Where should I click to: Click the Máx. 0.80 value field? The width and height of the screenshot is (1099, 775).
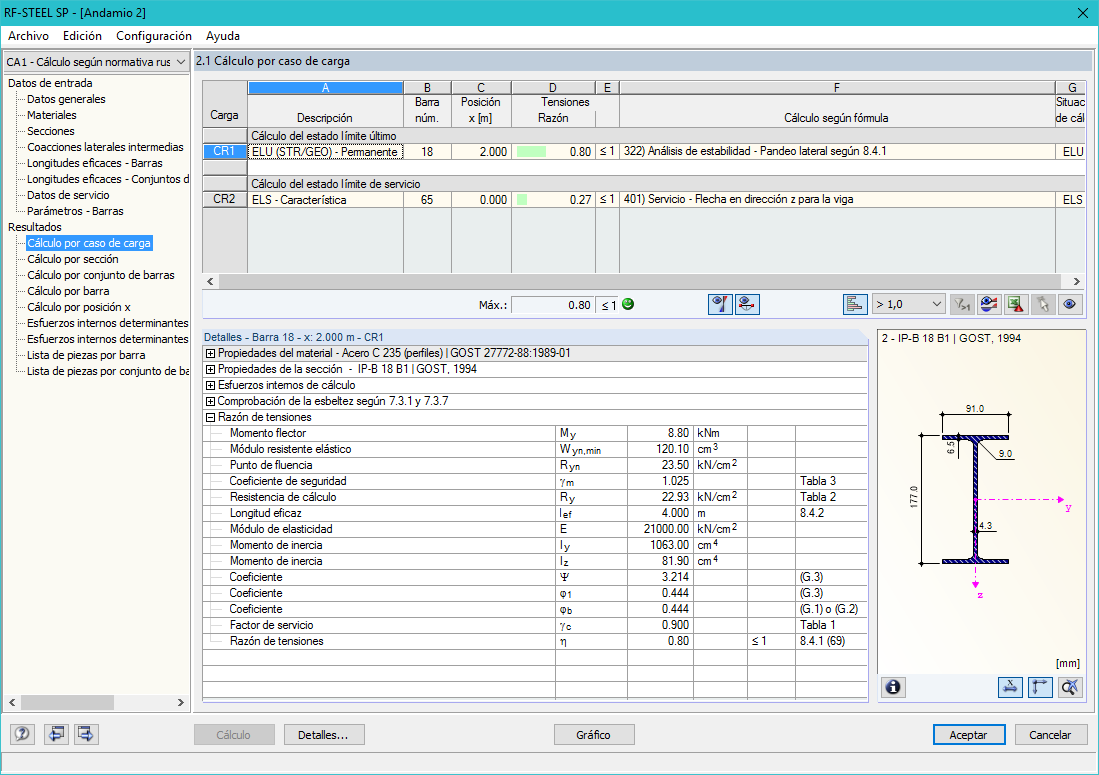click(x=553, y=305)
